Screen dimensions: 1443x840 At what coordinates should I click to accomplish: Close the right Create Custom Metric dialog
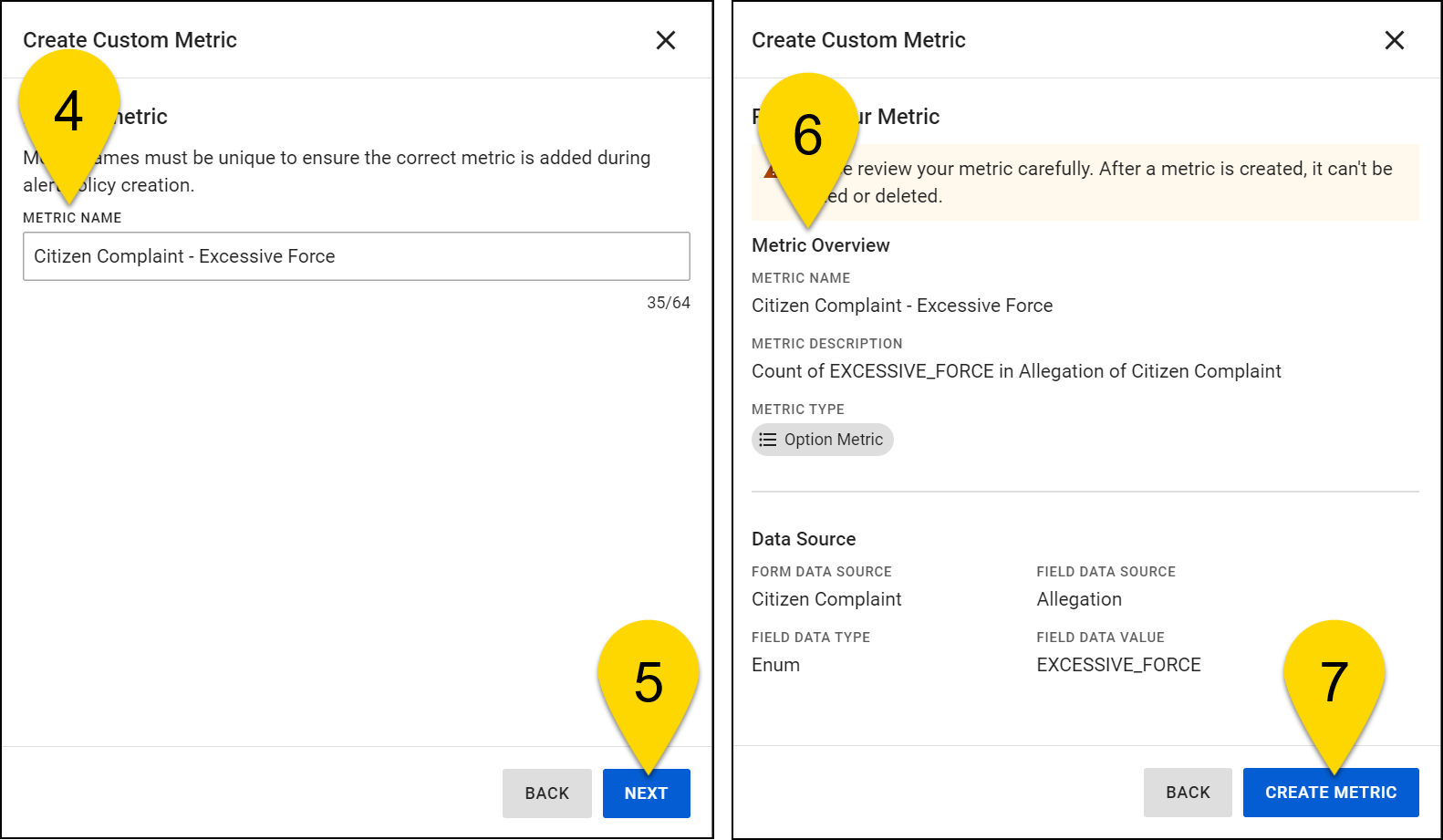click(1394, 40)
